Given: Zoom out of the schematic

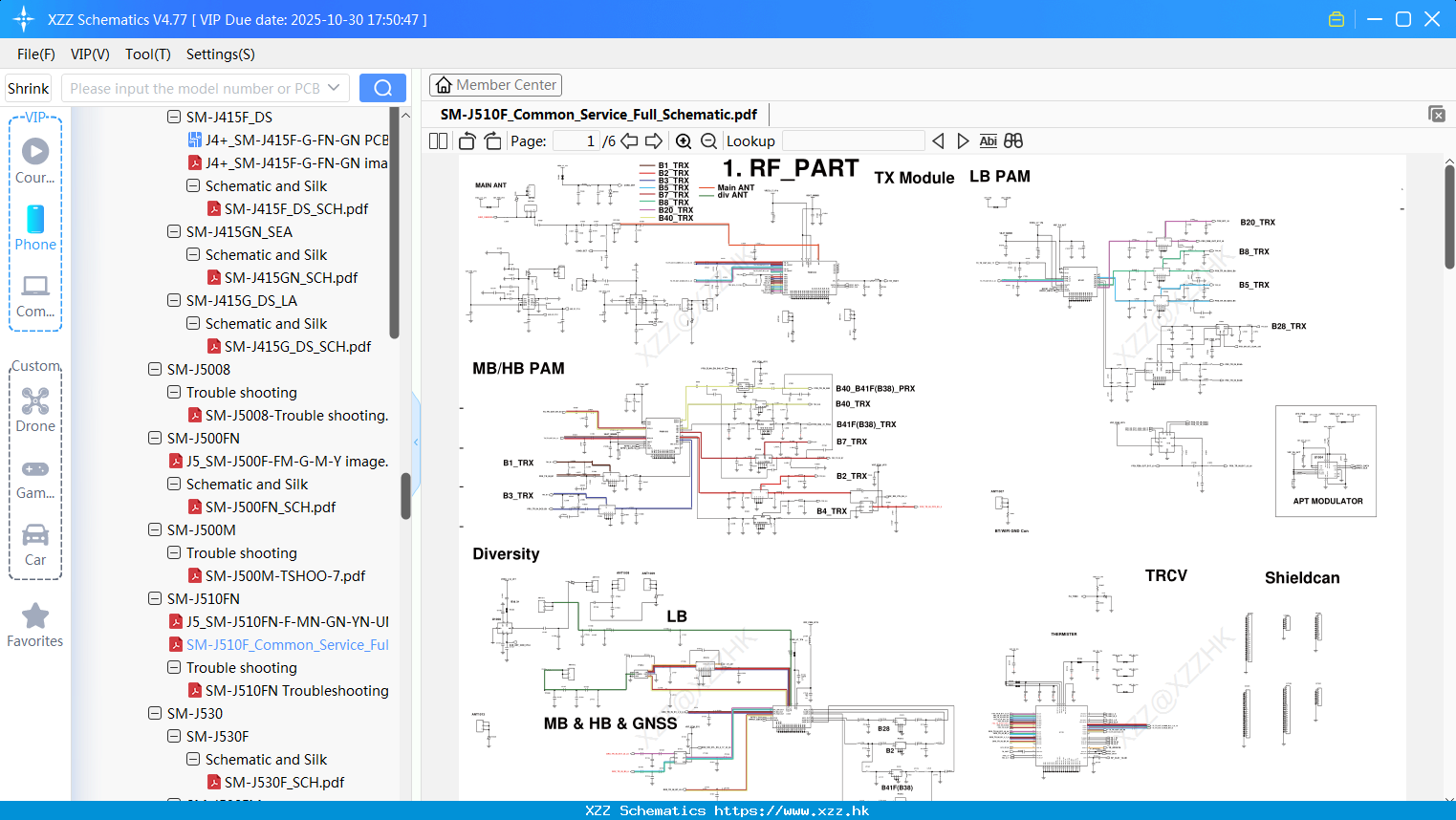Looking at the screenshot, I should coord(708,140).
